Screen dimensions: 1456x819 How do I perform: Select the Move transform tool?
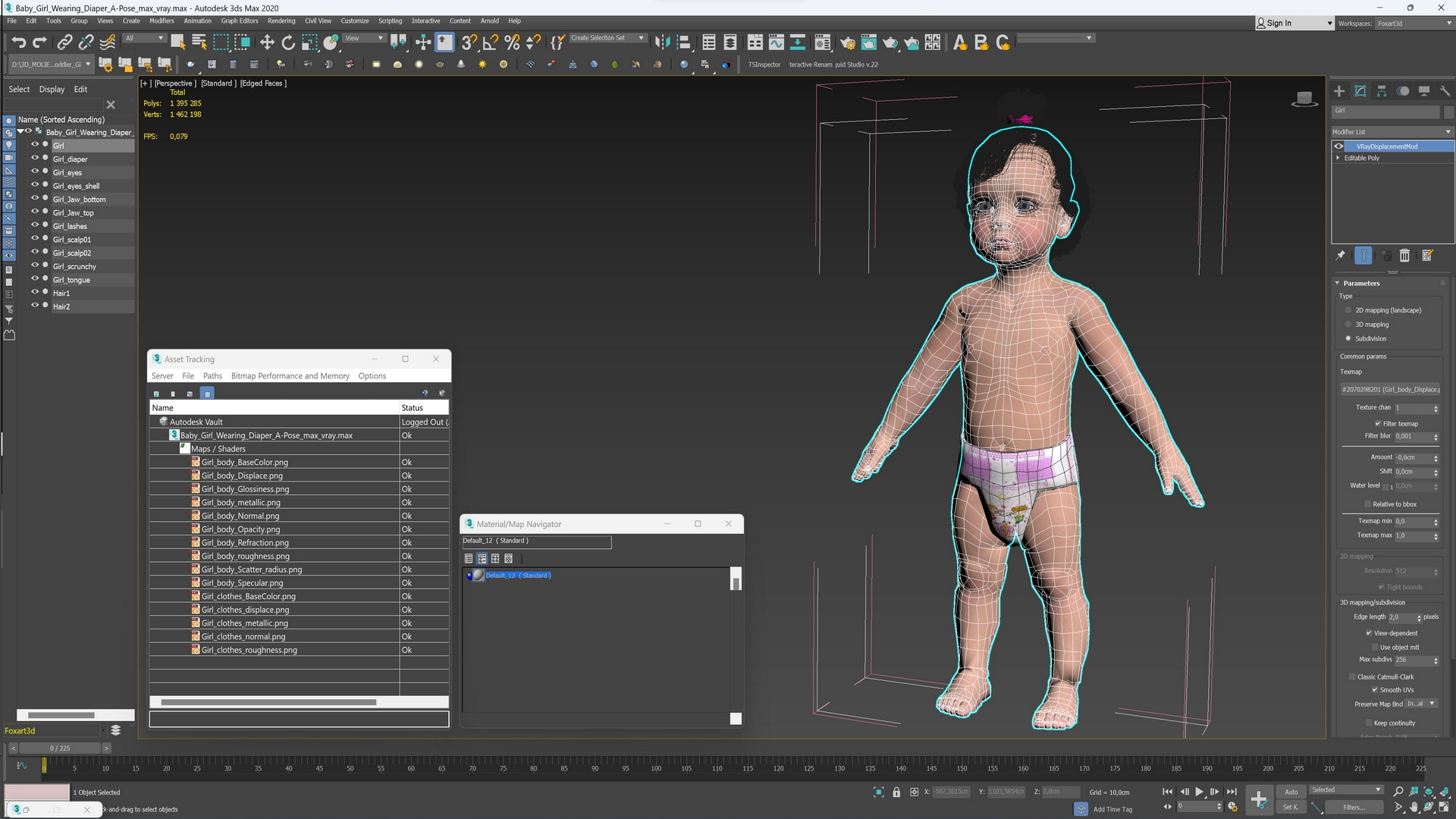[x=267, y=43]
